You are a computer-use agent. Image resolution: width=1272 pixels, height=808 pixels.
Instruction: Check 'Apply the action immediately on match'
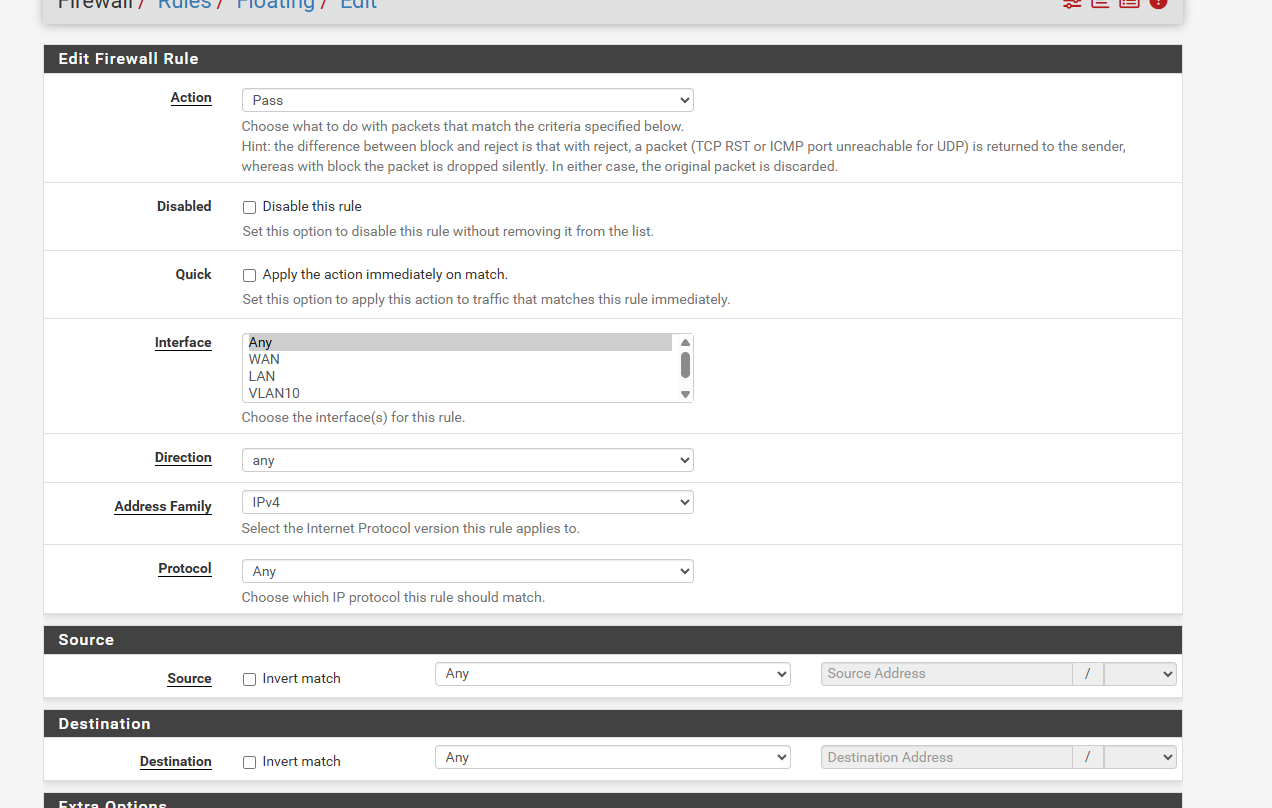tap(249, 275)
